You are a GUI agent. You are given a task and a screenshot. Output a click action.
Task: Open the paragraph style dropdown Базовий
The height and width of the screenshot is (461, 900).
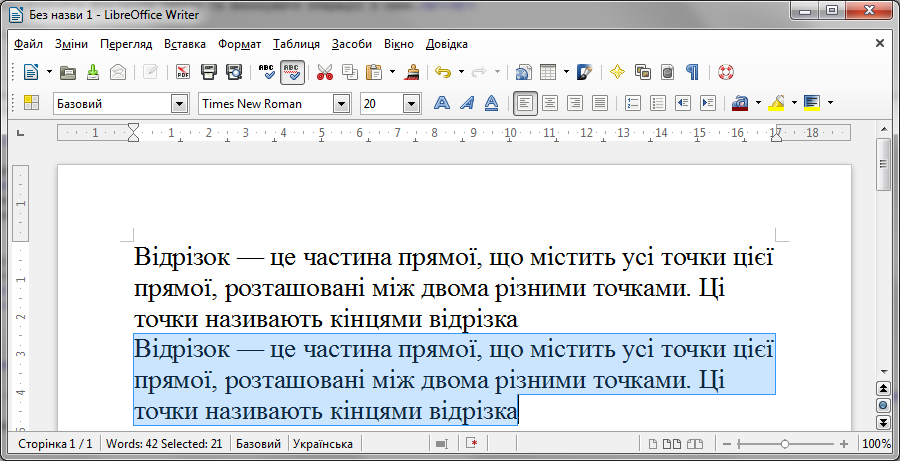pyautogui.click(x=180, y=104)
